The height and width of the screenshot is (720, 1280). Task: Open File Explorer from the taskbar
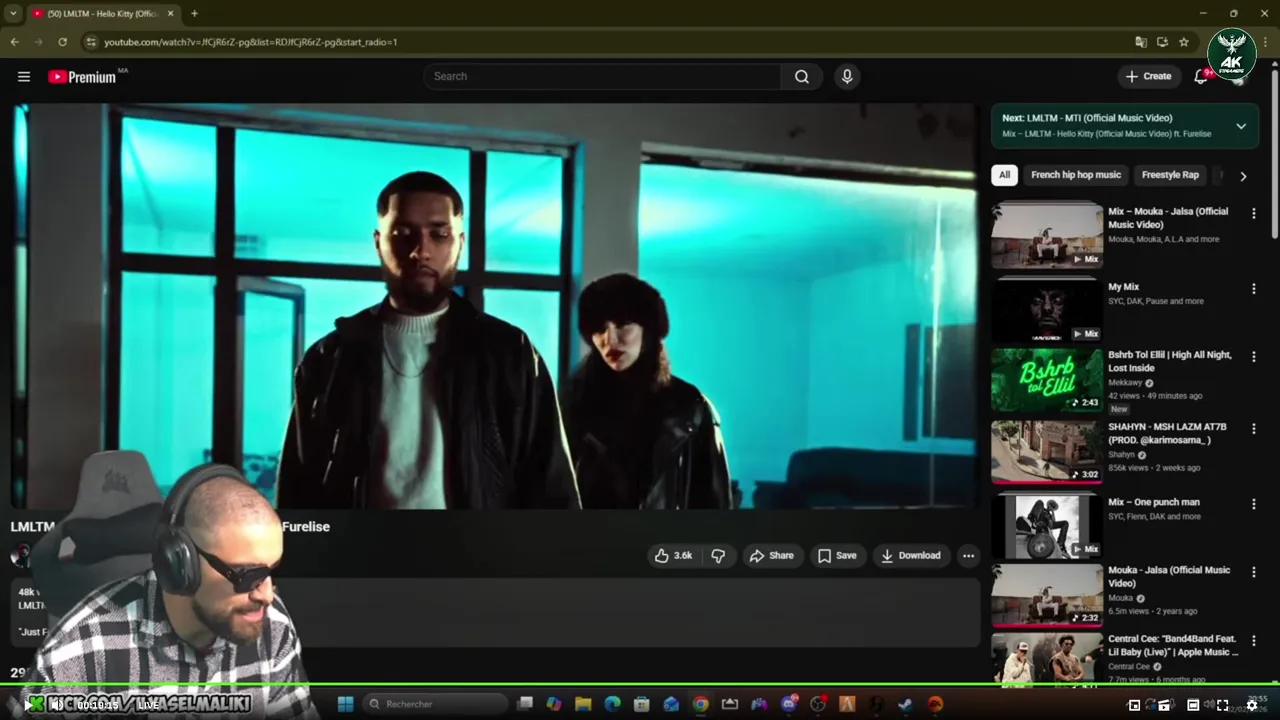583,704
